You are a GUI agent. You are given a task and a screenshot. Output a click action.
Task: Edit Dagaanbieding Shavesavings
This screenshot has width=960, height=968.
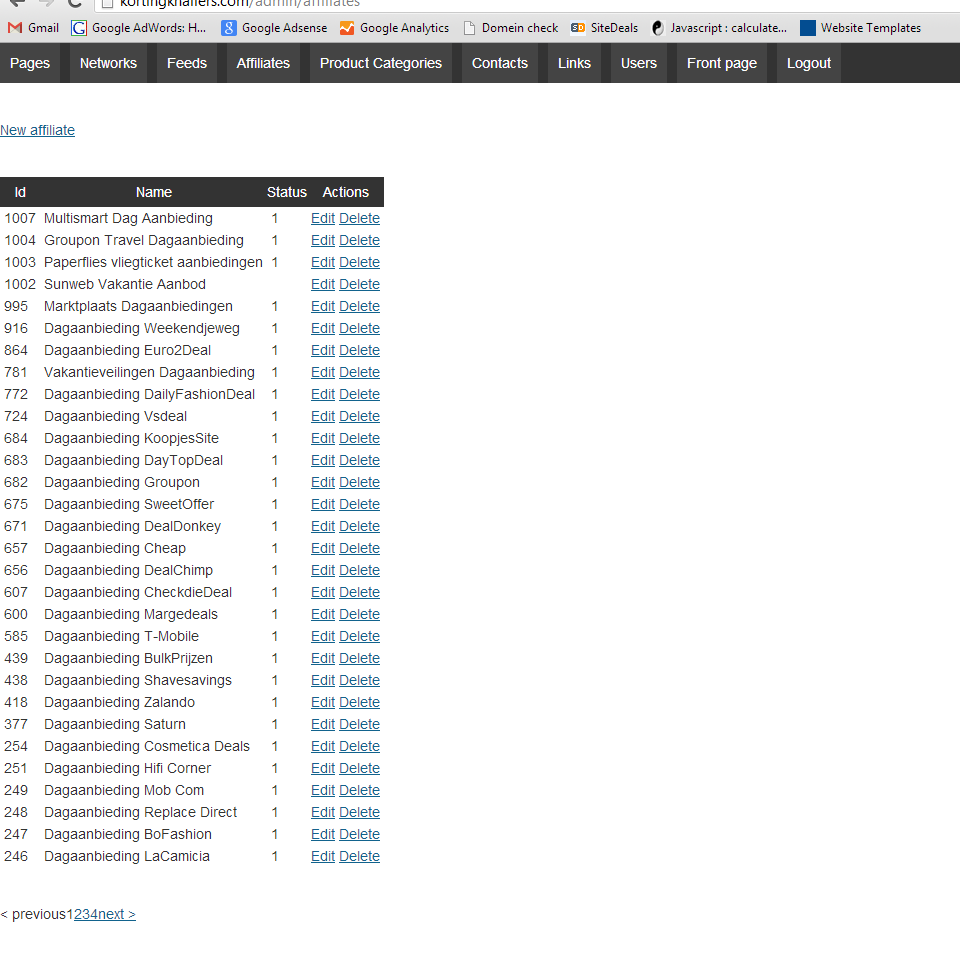[x=322, y=680]
